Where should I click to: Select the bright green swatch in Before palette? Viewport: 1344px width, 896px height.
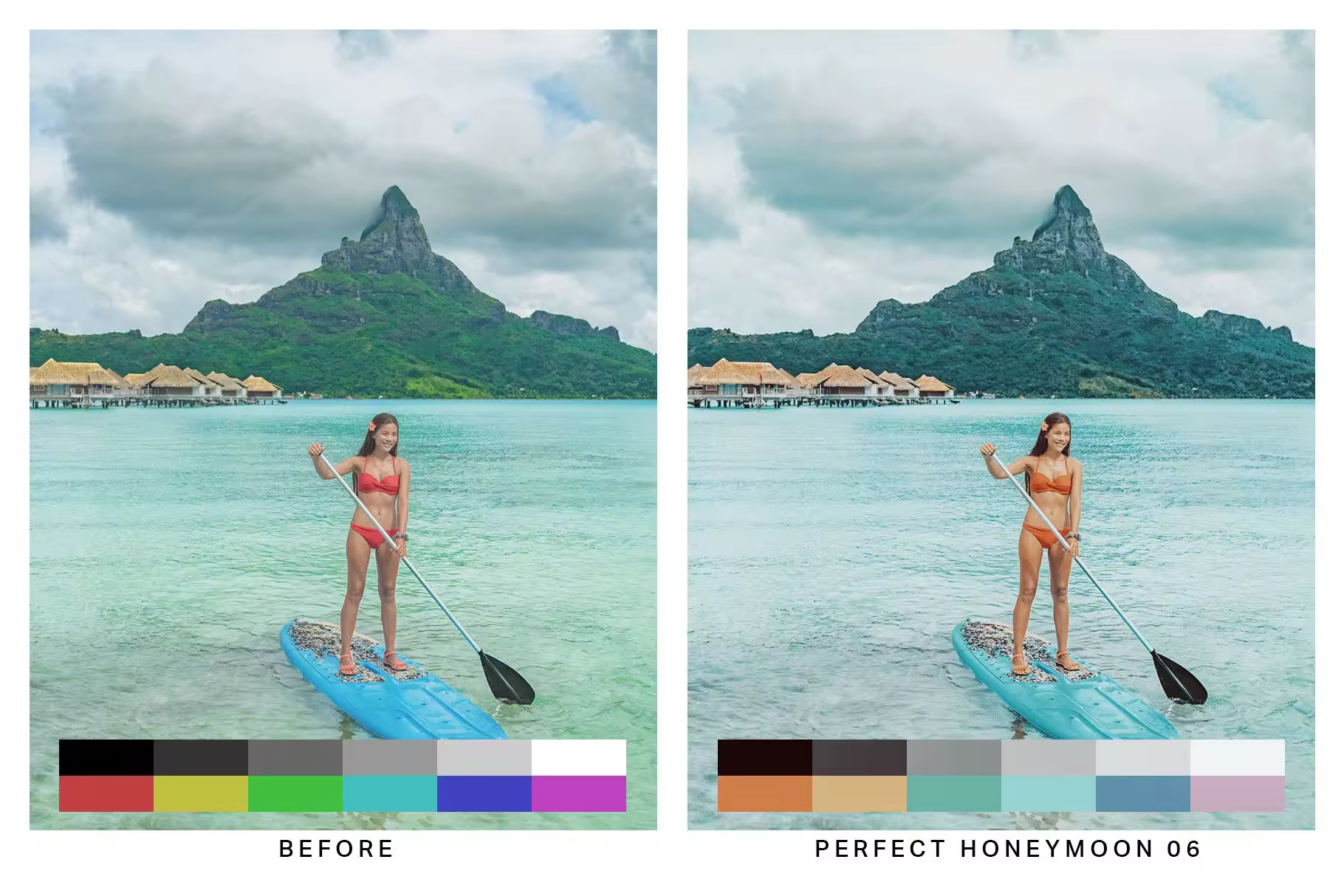(x=295, y=793)
